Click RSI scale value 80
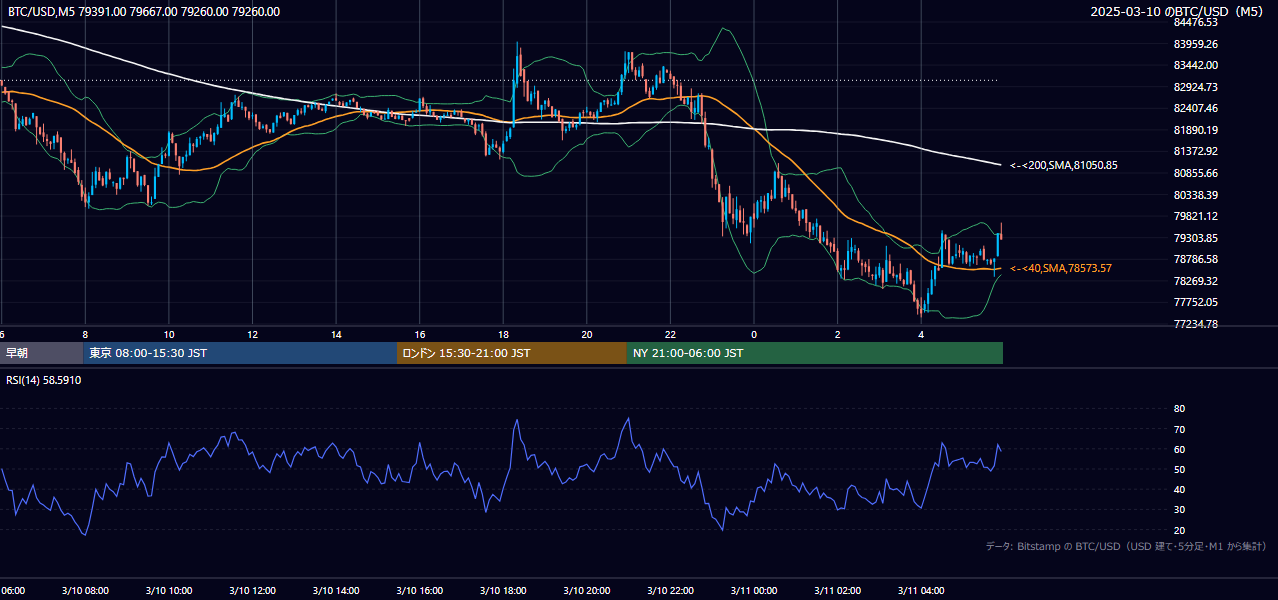Screen dimensions: 1278x600 (x=1179, y=409)
